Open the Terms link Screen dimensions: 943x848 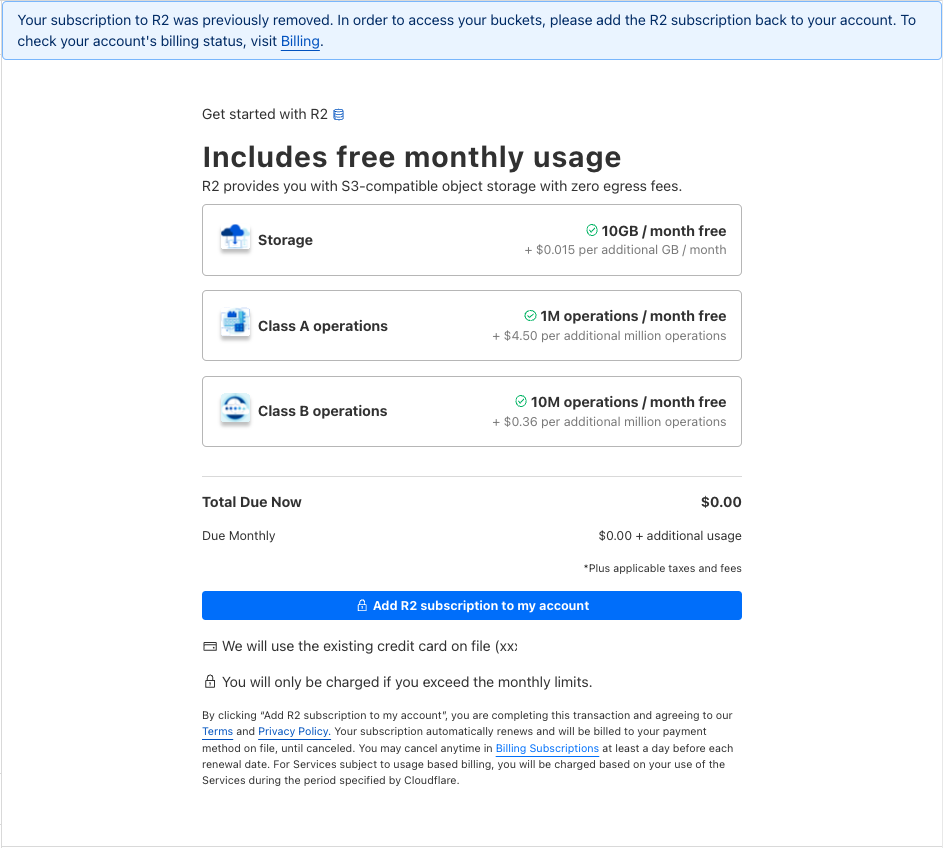(217, 732)
